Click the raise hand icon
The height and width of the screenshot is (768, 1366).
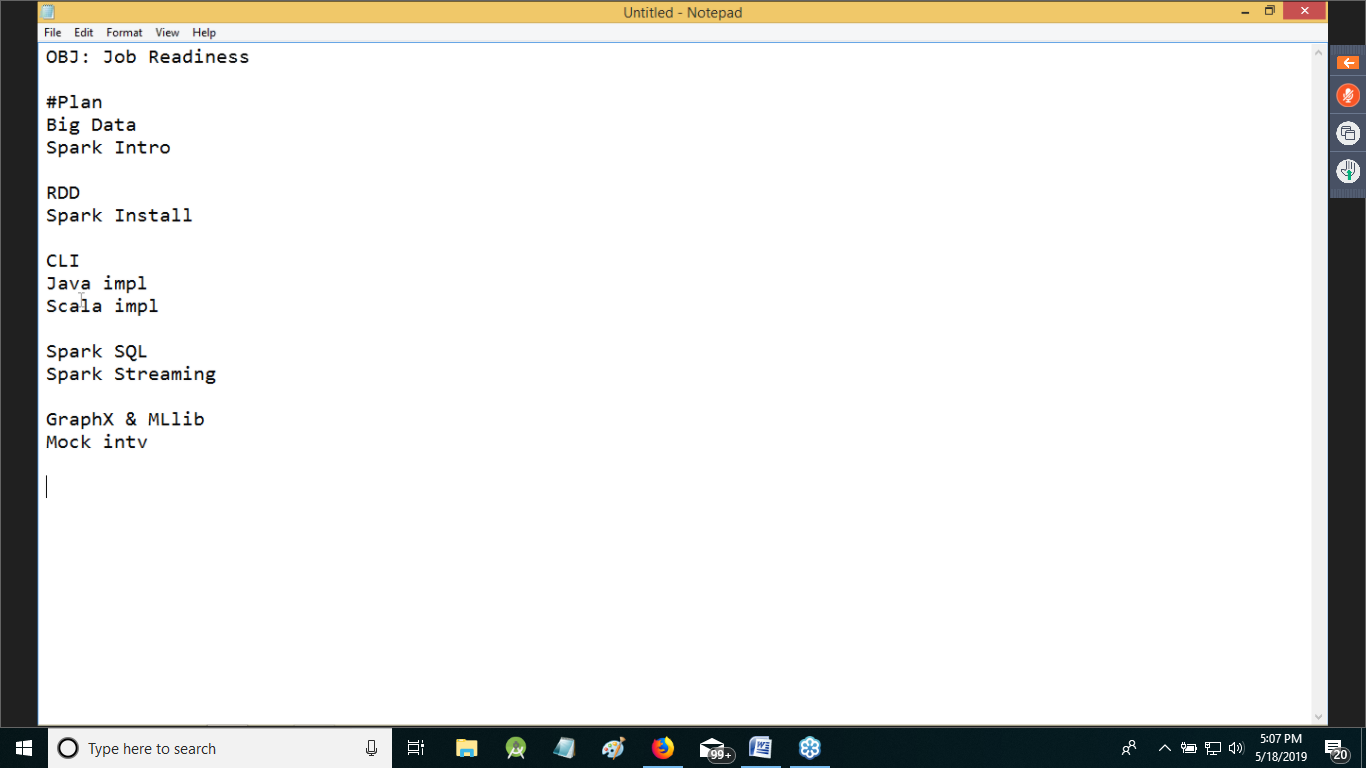tap(1348, 171)
